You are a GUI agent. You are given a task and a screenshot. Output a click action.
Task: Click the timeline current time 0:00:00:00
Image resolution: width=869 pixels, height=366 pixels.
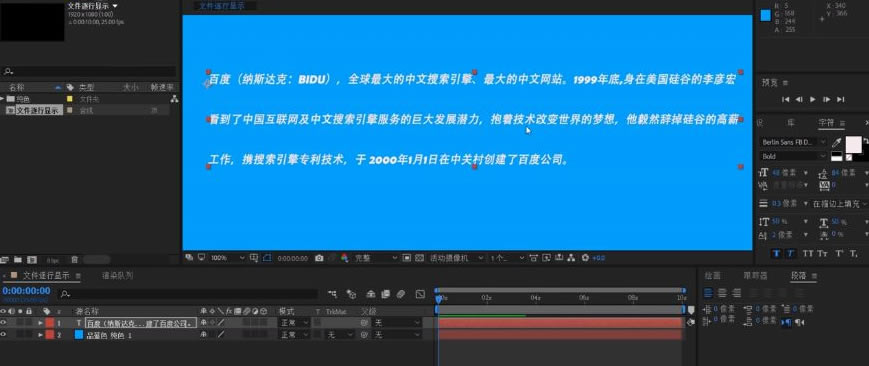26,291
